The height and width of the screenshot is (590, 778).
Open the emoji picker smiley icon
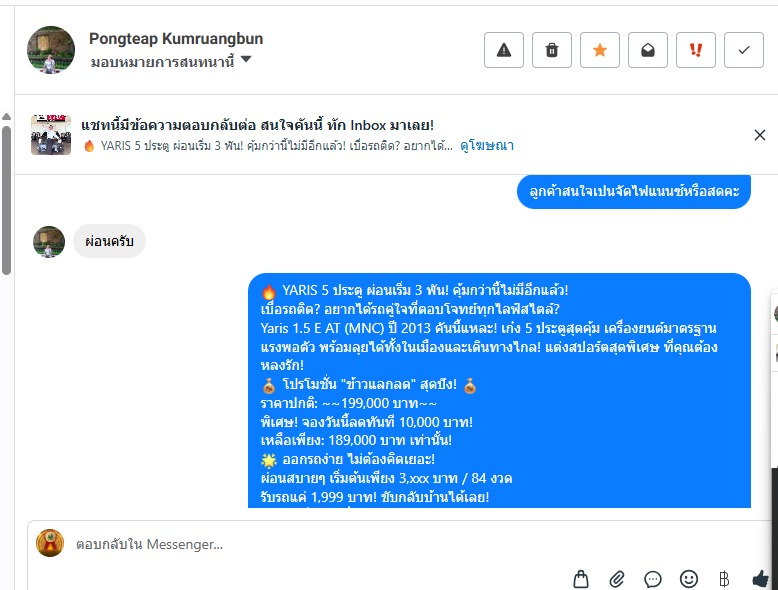click(689, 579)
